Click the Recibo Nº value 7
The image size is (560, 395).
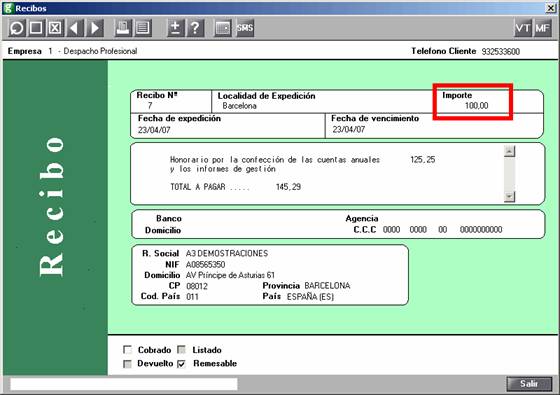tap(150, 105)
